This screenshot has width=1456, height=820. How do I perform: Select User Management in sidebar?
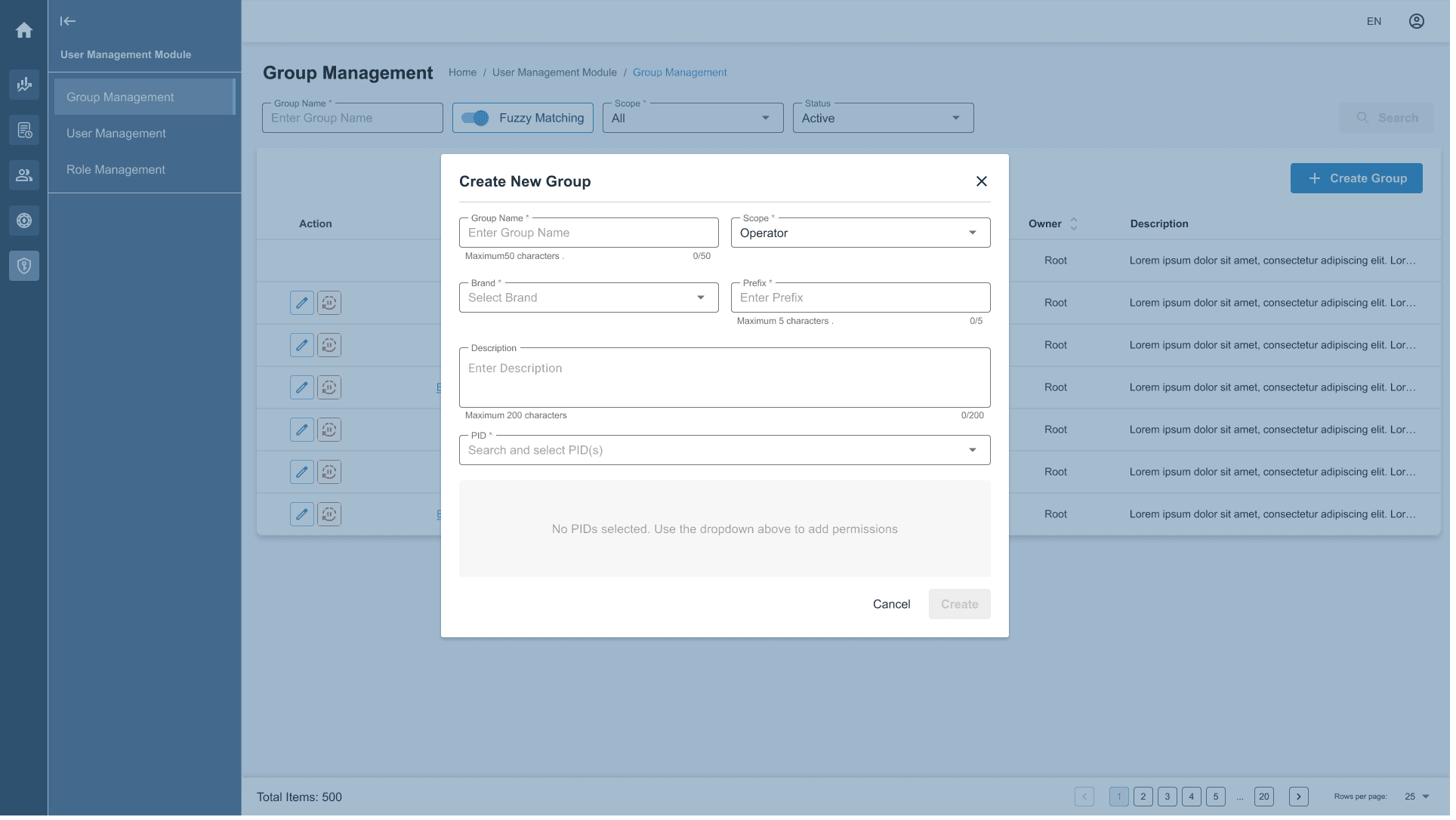145,134
